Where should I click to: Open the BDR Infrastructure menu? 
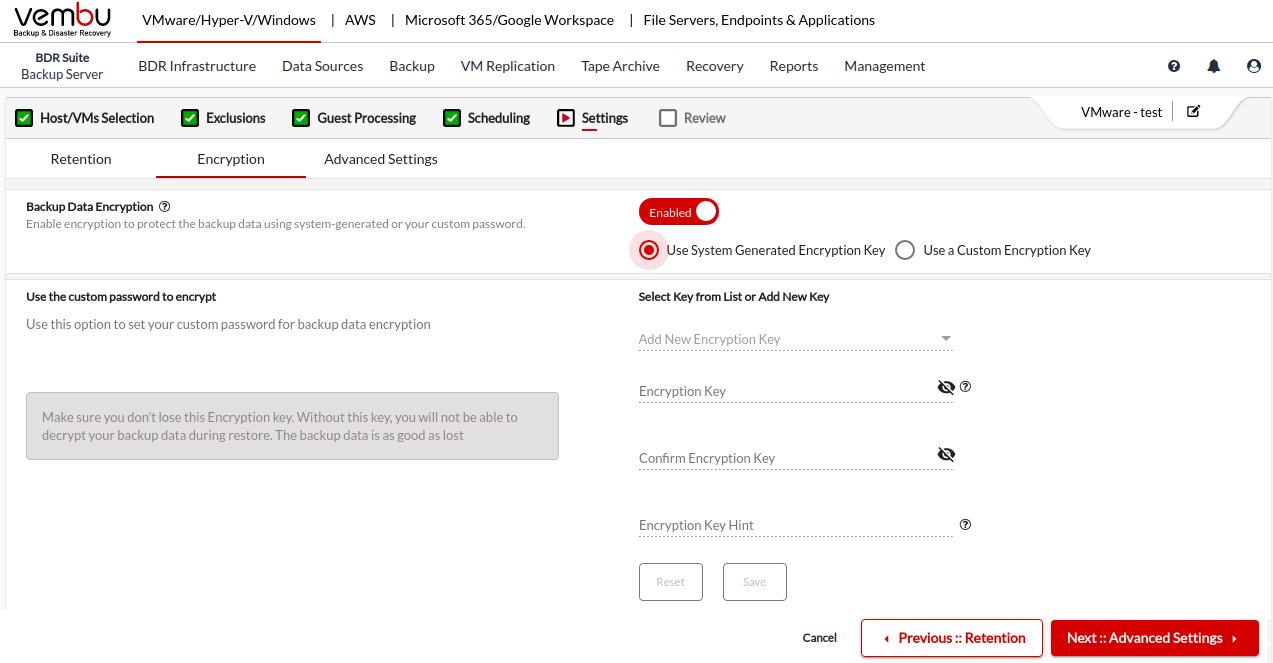click(197, 66)
